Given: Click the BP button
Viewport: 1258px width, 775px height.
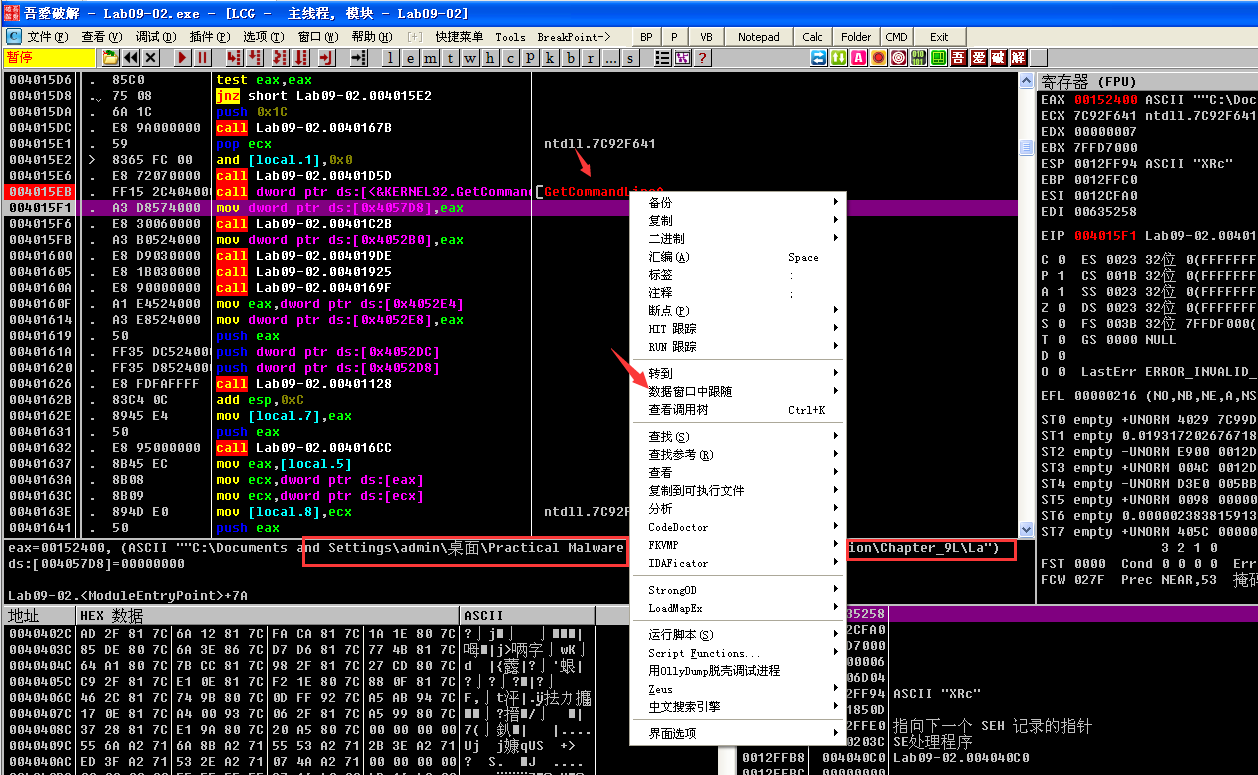Looking at the screenshot, I should tap(646, 37).
